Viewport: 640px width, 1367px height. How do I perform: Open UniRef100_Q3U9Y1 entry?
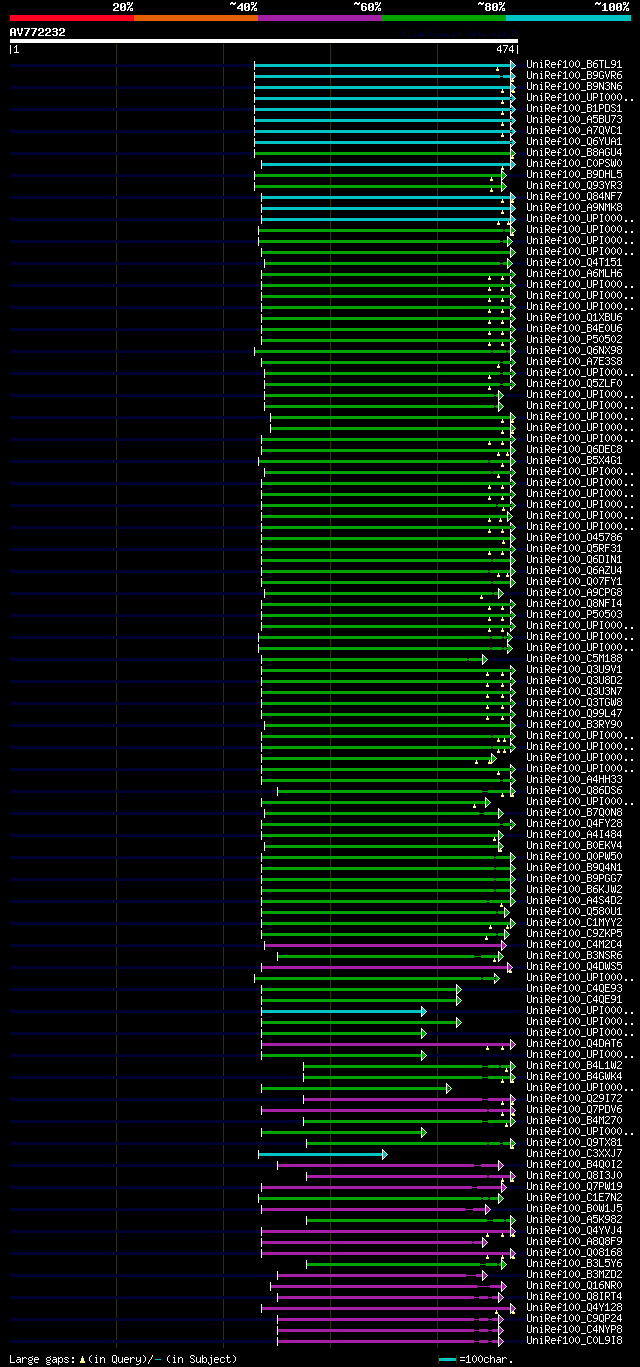click(x=576, y=669)
